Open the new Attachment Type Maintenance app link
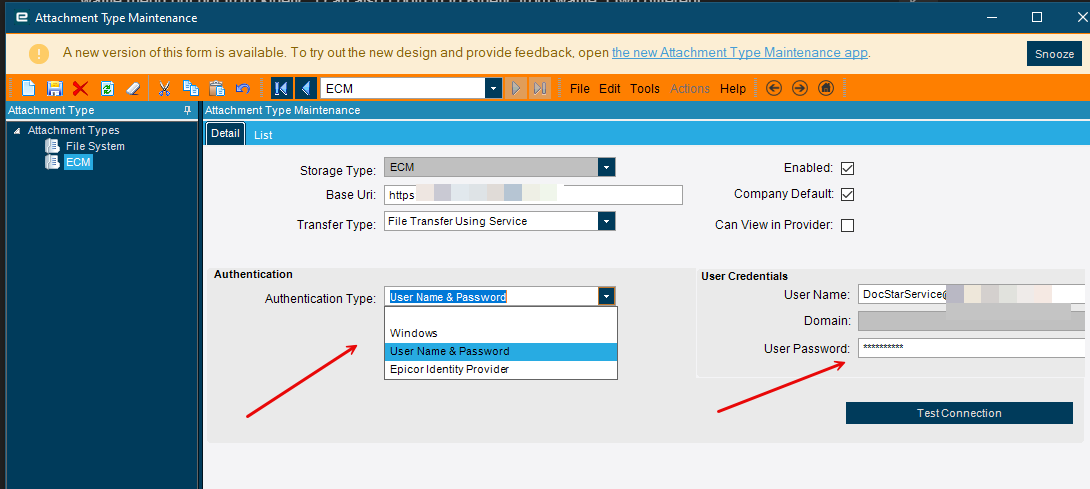Screen dimensions: 1090x489 point(740,52)
